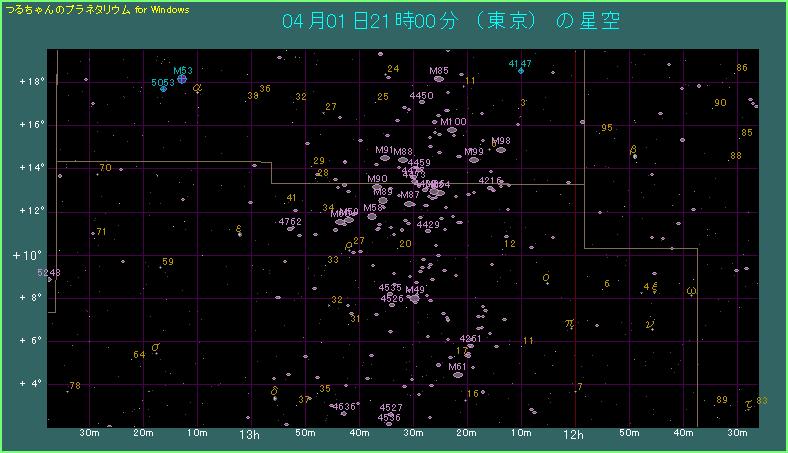This screenshot has width=788, height=453.
Task: Click the 4762 galaxy marker
Action: 290,229
